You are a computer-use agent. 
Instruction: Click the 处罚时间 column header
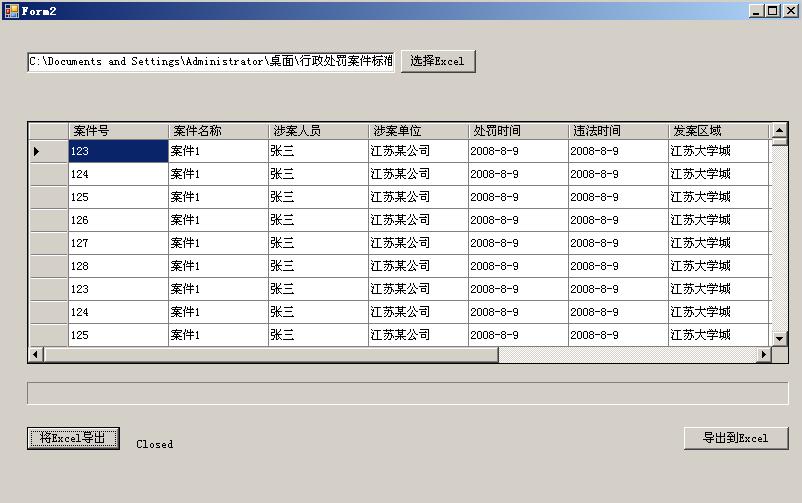pos(518,131)
